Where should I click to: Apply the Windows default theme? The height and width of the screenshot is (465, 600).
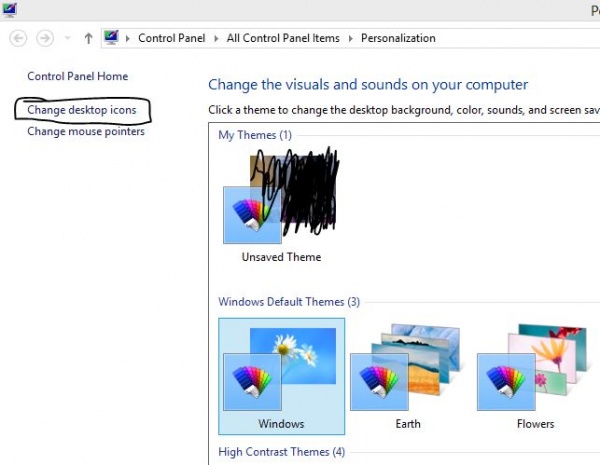pyautogui.click(x=281, y=376)
